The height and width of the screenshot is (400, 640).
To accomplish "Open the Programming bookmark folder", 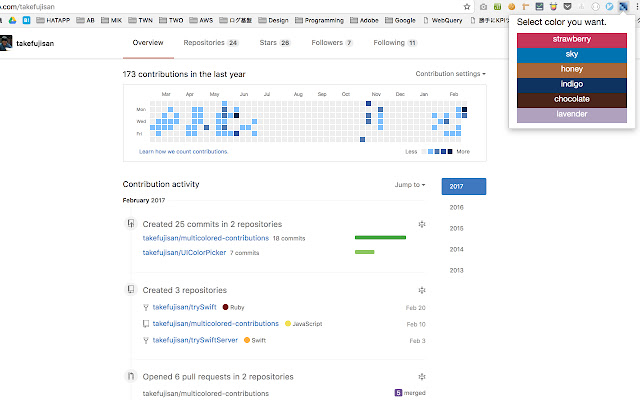I will pos(319,20).
